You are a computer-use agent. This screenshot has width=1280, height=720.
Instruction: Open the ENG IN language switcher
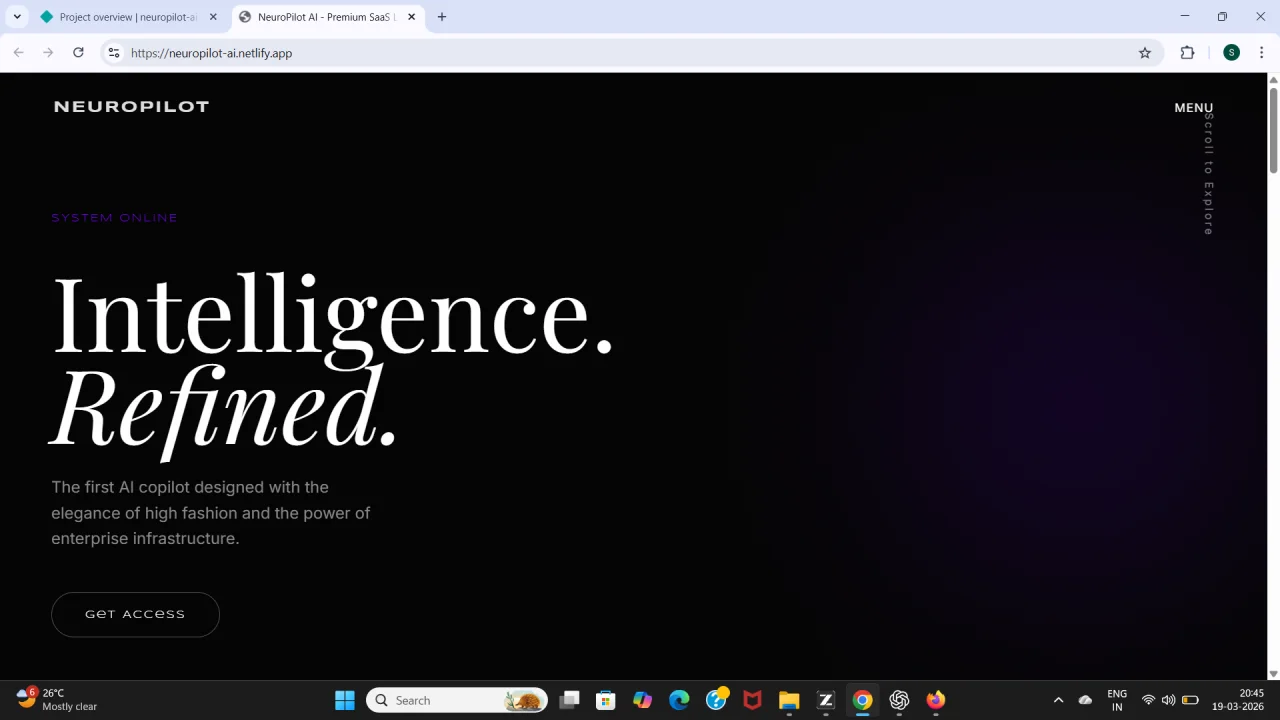[x=1117, y=700]
